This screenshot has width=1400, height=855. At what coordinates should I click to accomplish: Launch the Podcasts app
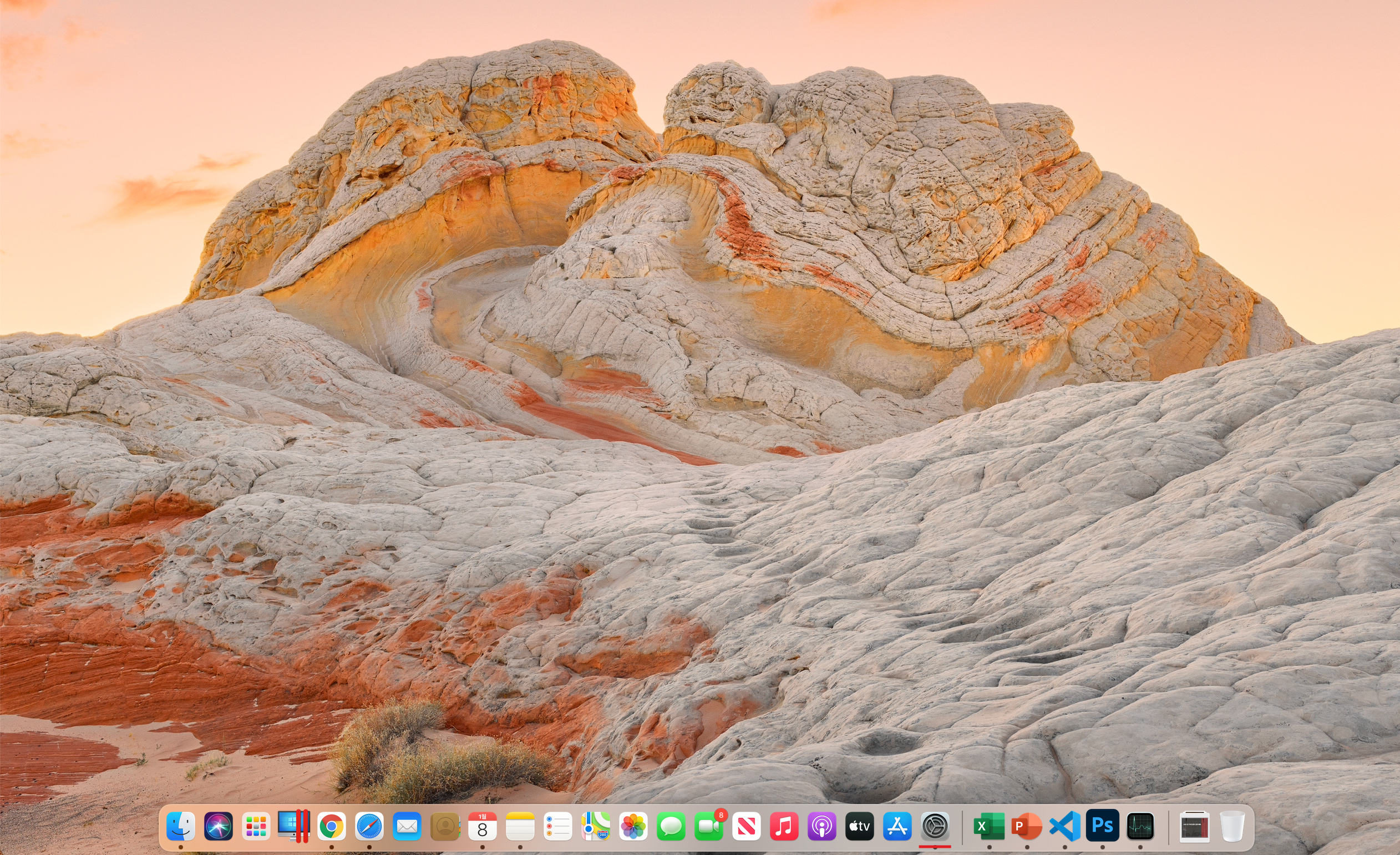pos(821,826)
